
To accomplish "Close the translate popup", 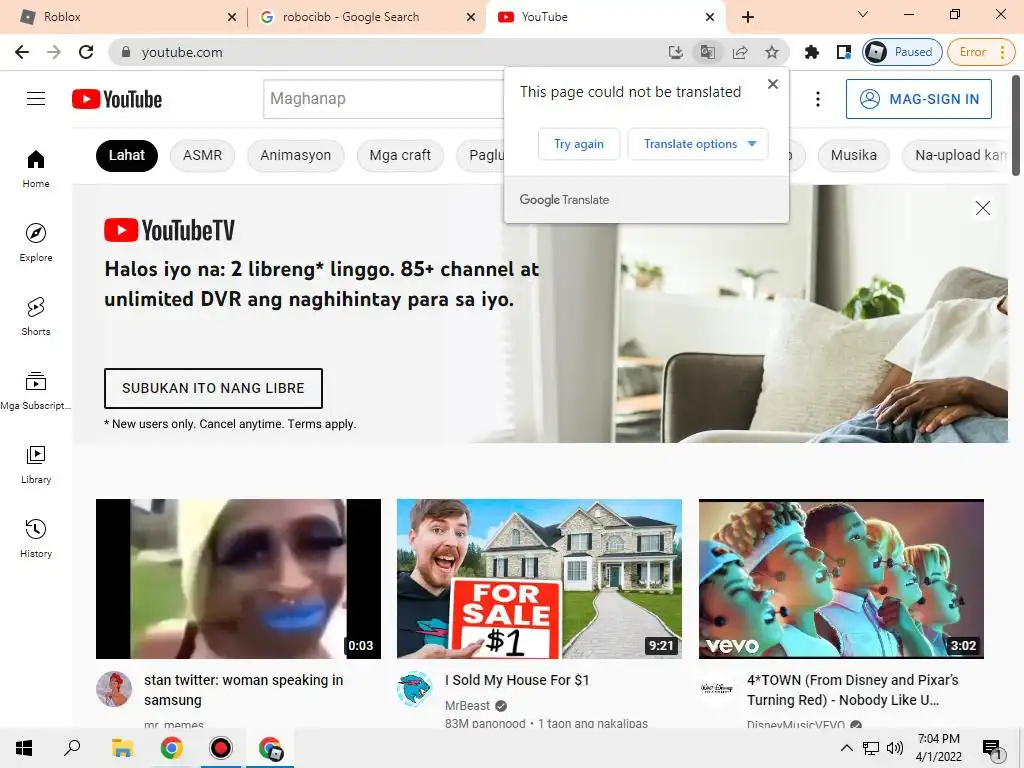I will (x=773, y=84).
